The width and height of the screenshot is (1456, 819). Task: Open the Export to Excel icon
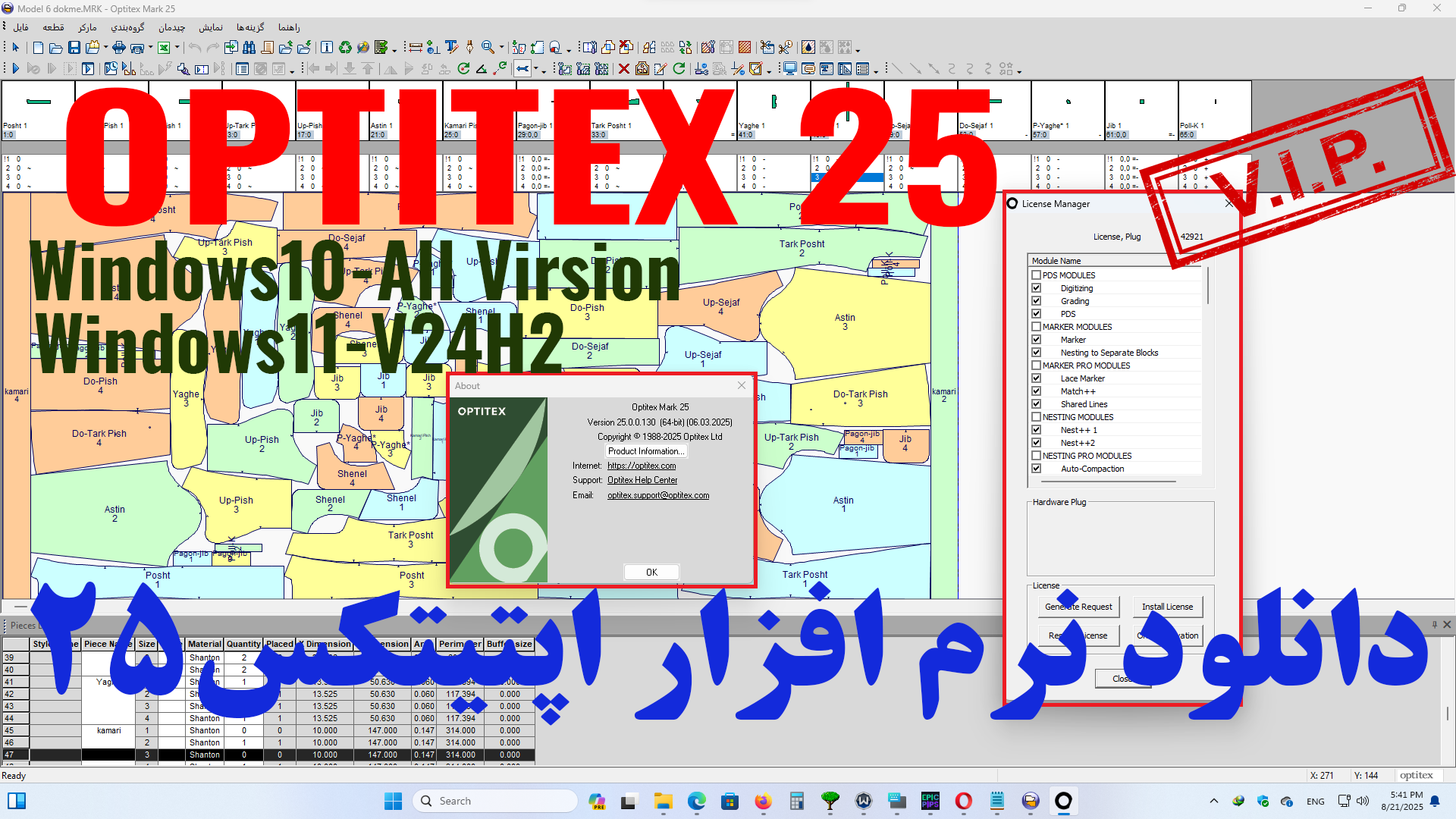165,47
